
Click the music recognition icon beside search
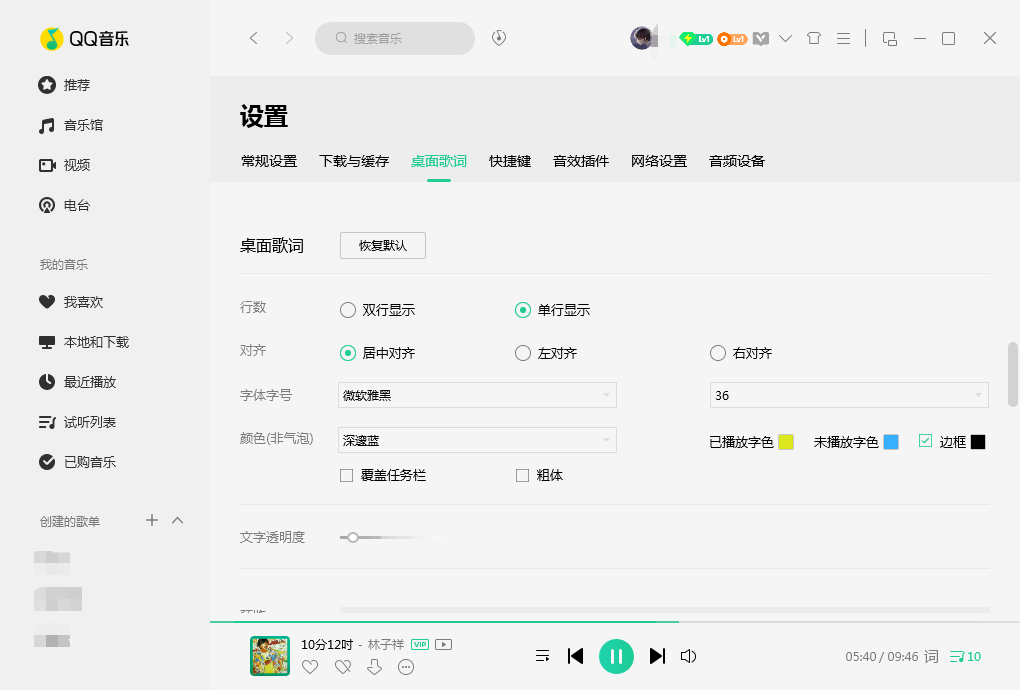point(499,38)
